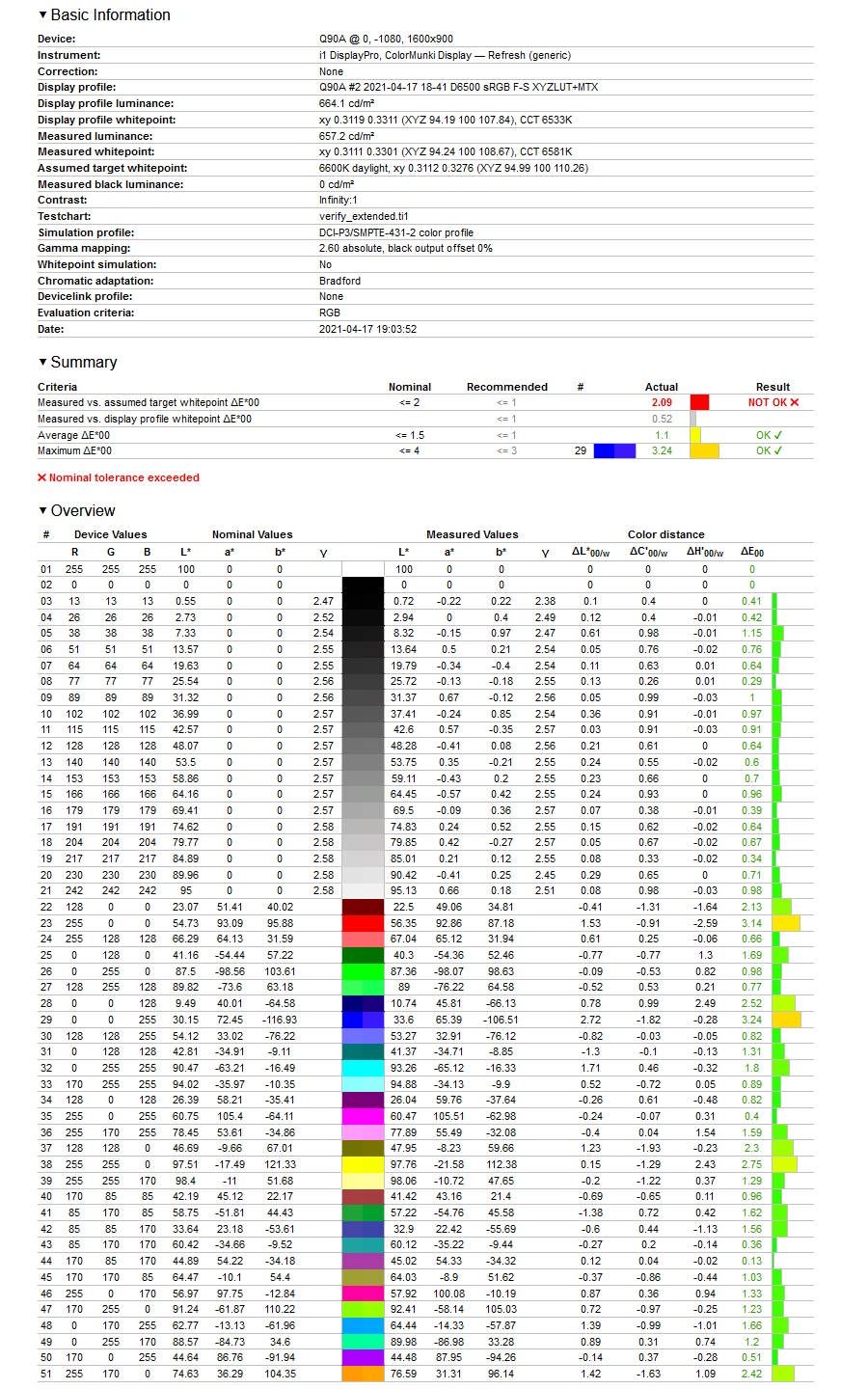The height and width of the screenshot is (1389, 868).
Task: Click the violet swatch in row 50
Action: [363, 1357]
